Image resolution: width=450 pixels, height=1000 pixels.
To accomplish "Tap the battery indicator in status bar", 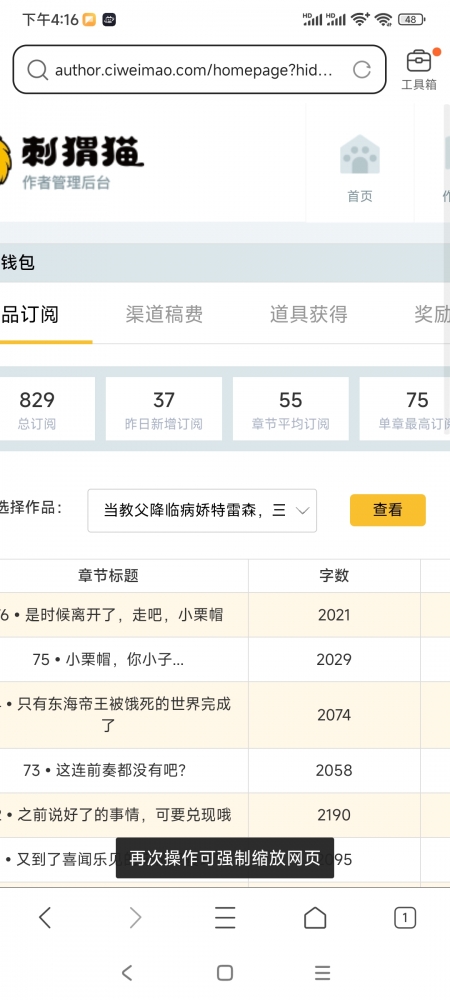I will 411,19.
